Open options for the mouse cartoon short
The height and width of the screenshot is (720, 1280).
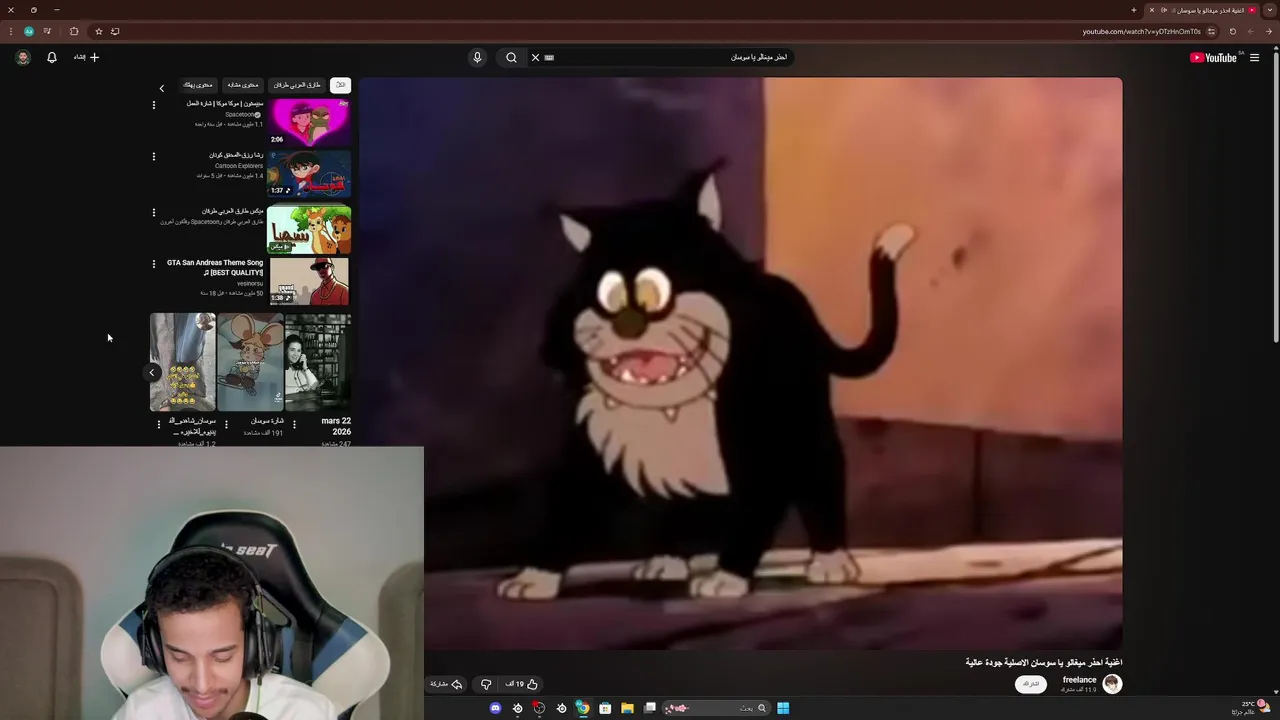[x=226, y=424]
